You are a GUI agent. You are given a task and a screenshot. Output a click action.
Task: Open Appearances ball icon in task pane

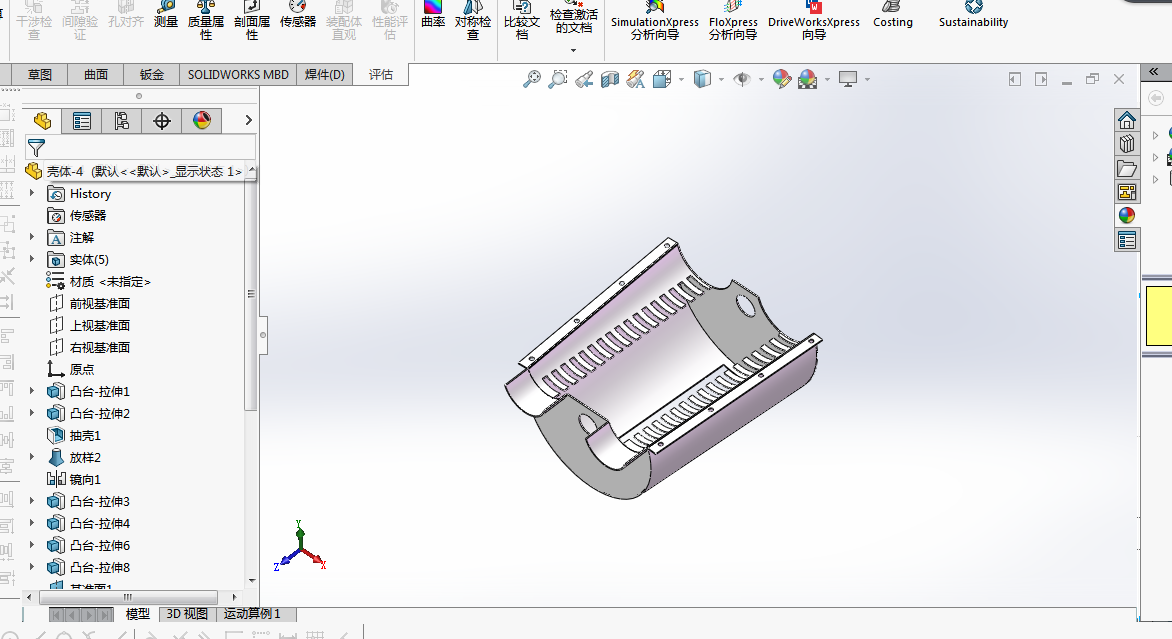[x=1126, y=216]
